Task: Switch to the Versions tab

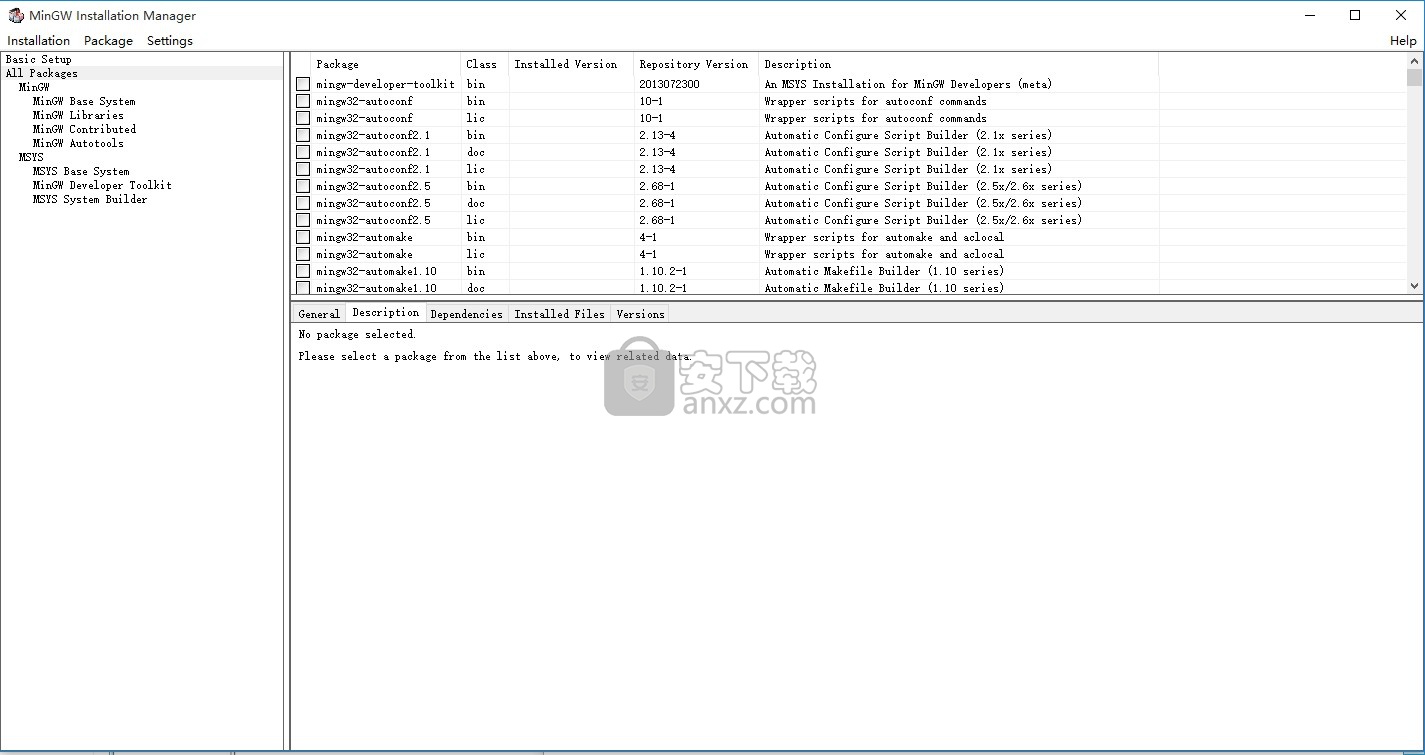Action: (640, 314)
